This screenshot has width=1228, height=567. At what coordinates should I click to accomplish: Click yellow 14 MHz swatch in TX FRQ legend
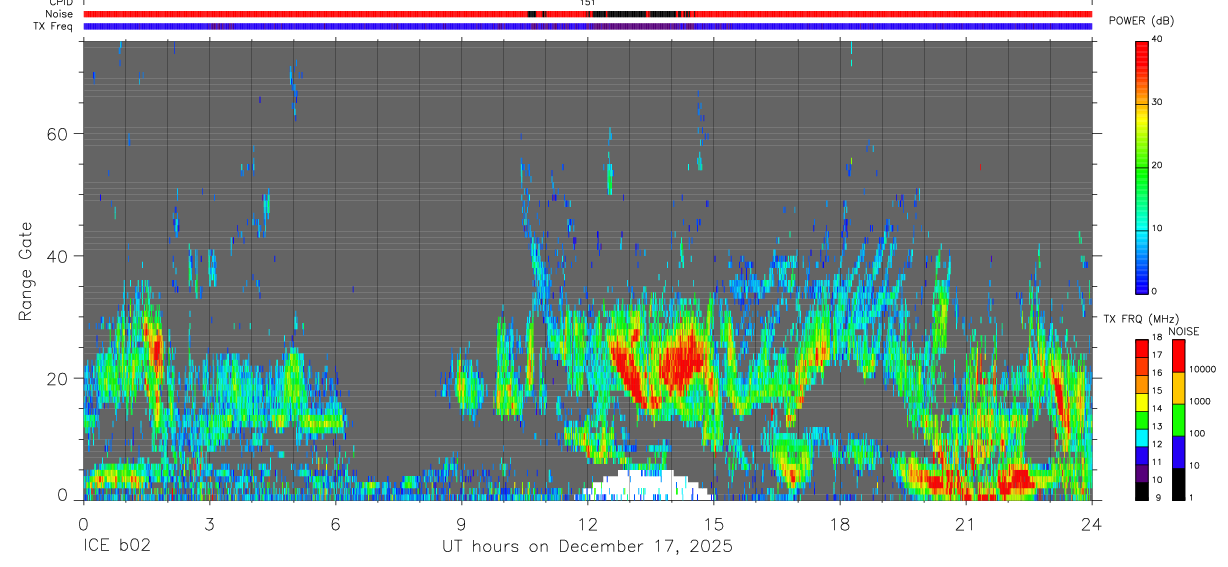coord(1142,401)
